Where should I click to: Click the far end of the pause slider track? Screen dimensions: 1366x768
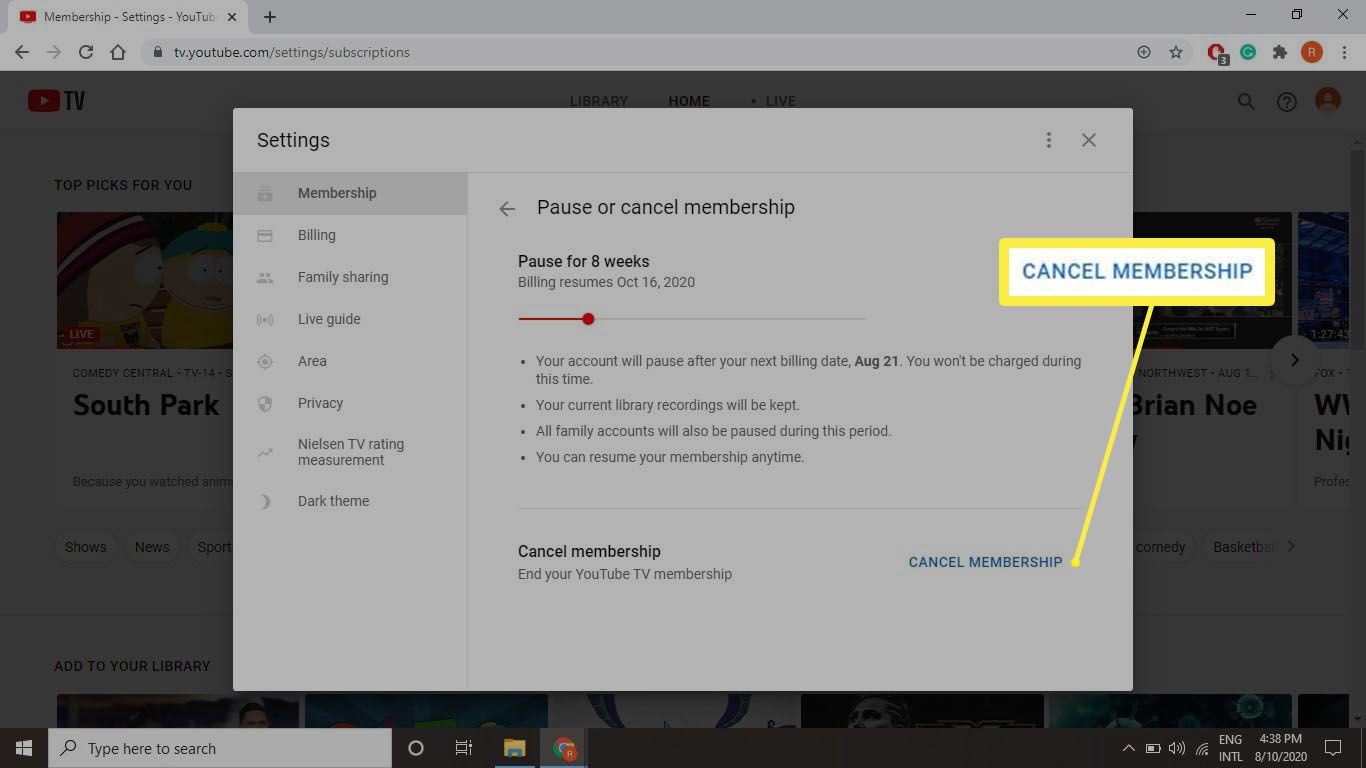(863, 319)
